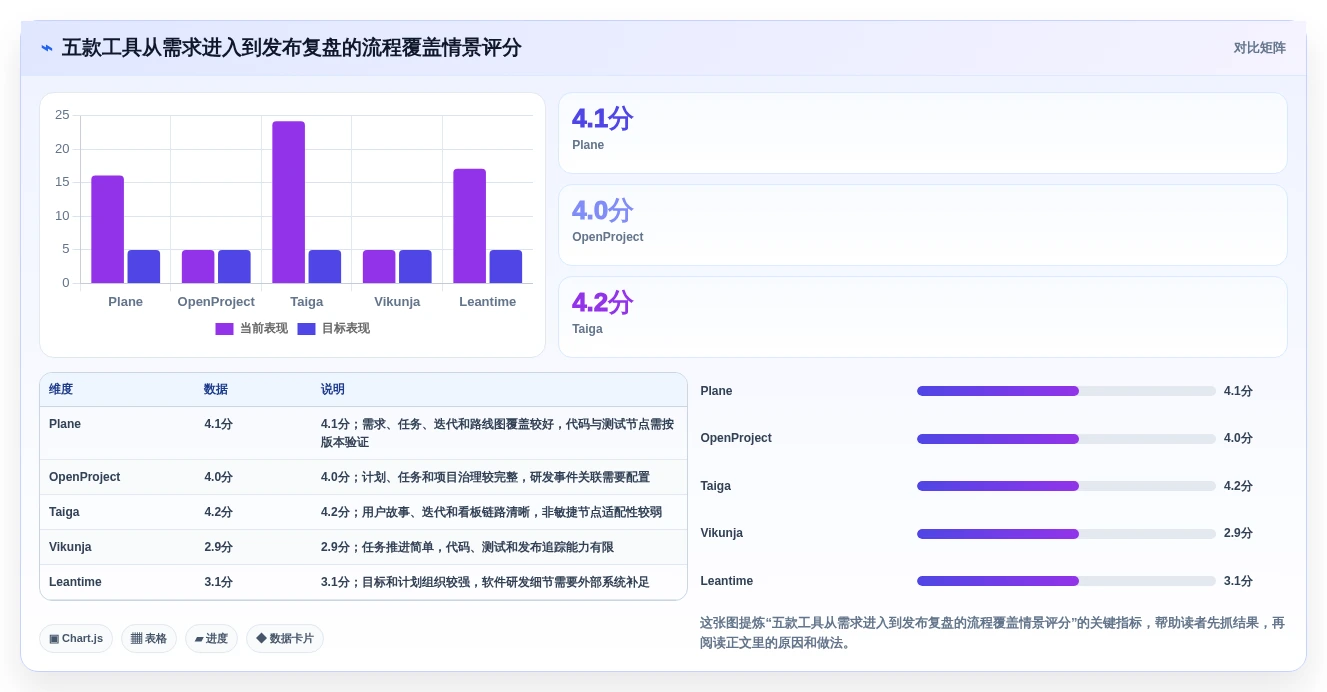Click the Plane progress bar
The image size is (1327, 692).
[1066, 391]
